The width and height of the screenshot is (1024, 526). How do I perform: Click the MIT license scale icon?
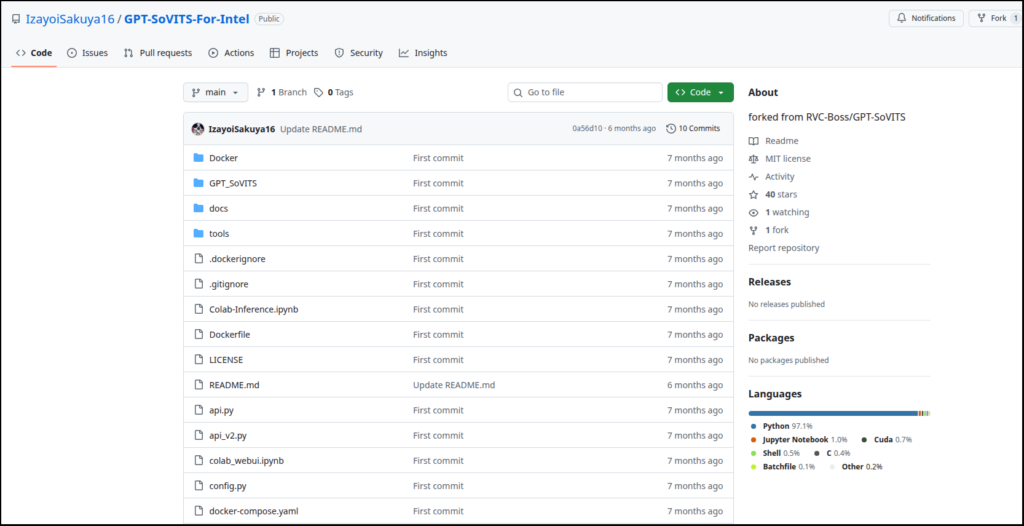(x=754, y=159)
